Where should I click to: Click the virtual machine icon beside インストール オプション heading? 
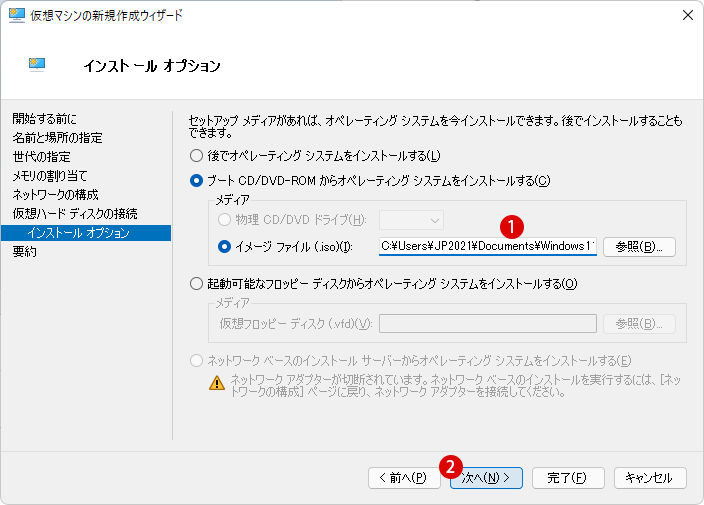click(37, 65)
